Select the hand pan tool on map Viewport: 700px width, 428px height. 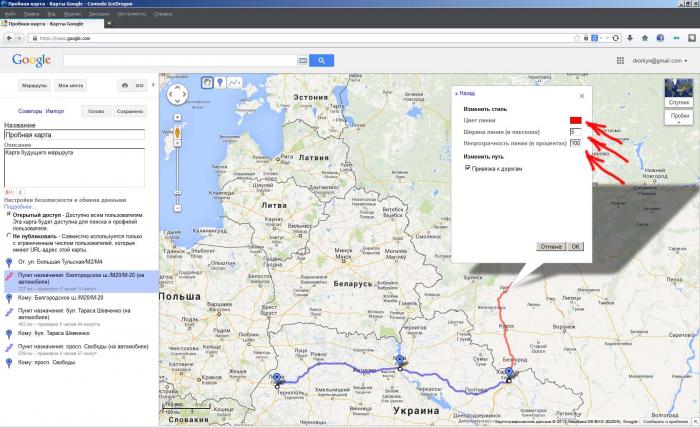click(x=205, y=83)
